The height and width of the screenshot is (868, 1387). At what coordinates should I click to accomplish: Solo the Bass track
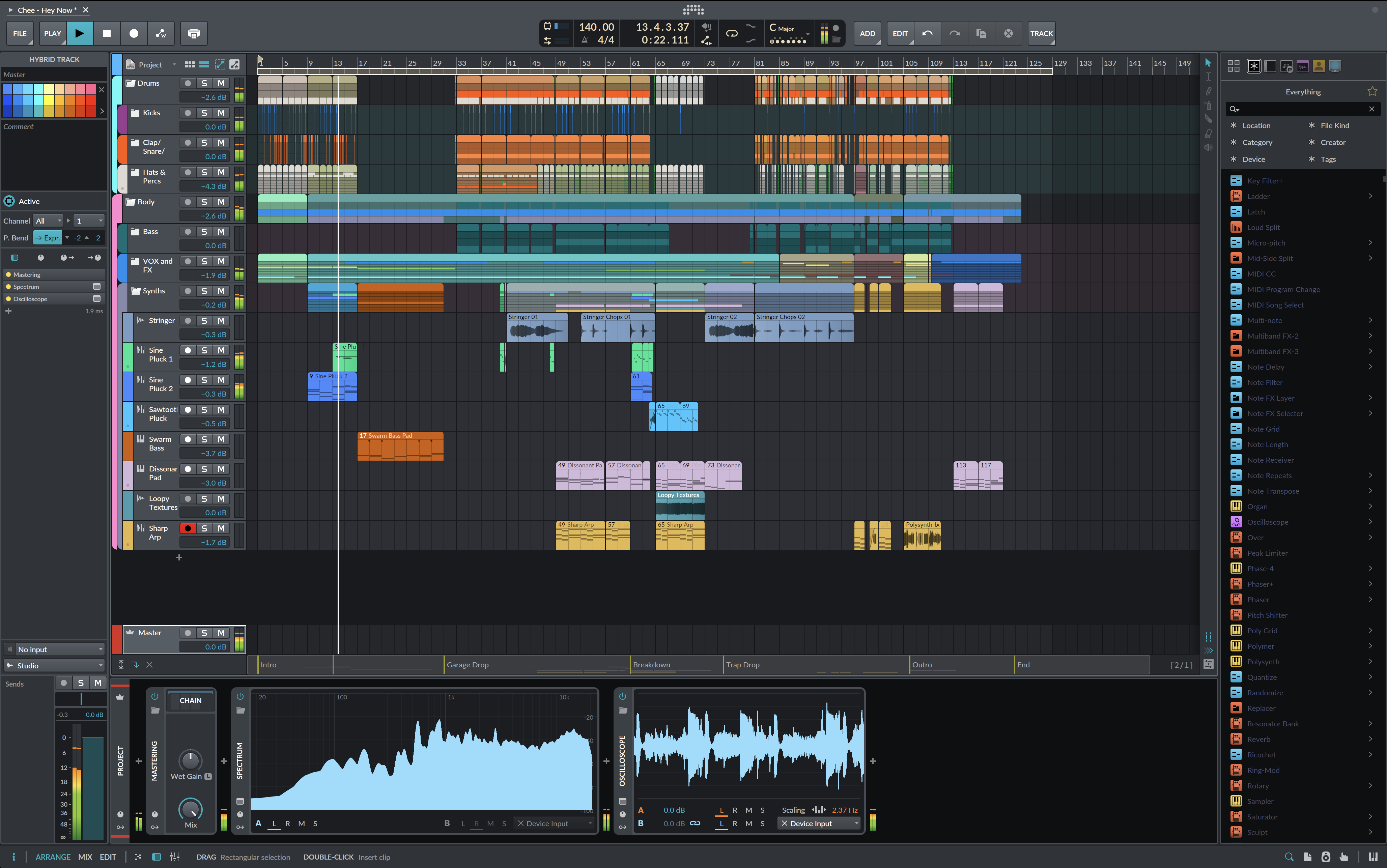(204, 232)
